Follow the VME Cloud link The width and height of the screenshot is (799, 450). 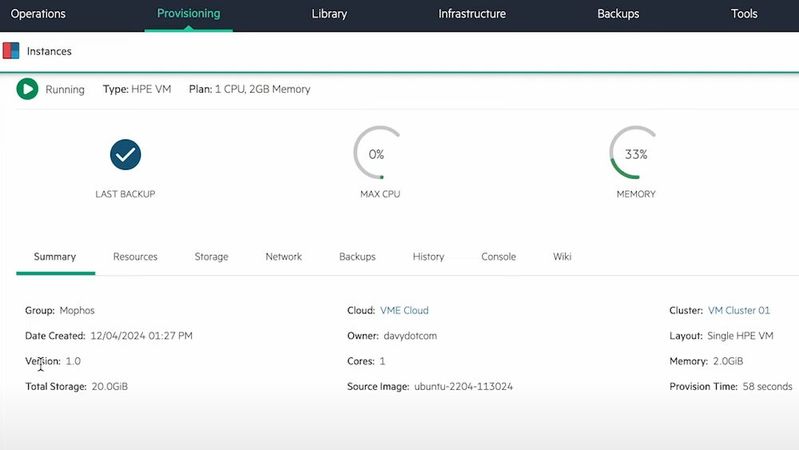(x=405, y=310)
